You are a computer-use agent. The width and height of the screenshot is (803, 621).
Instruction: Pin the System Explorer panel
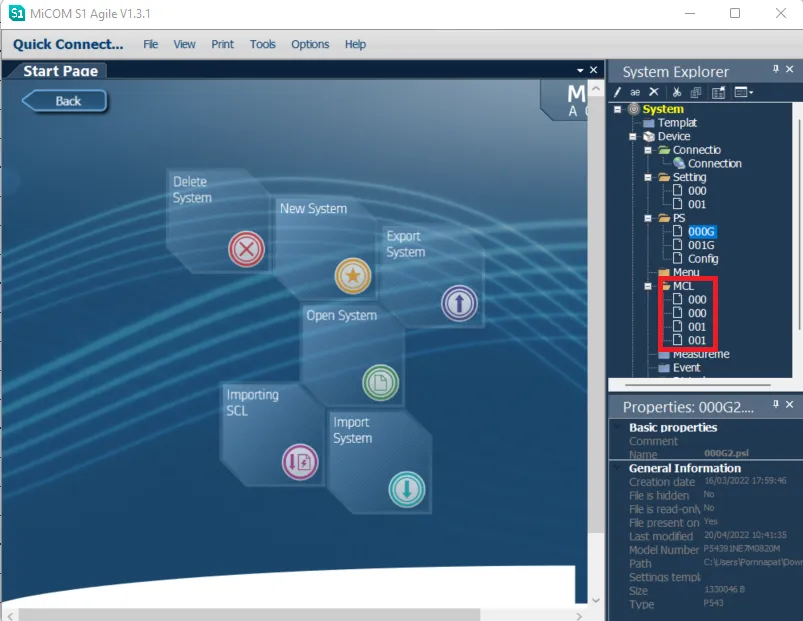(776, 69)
